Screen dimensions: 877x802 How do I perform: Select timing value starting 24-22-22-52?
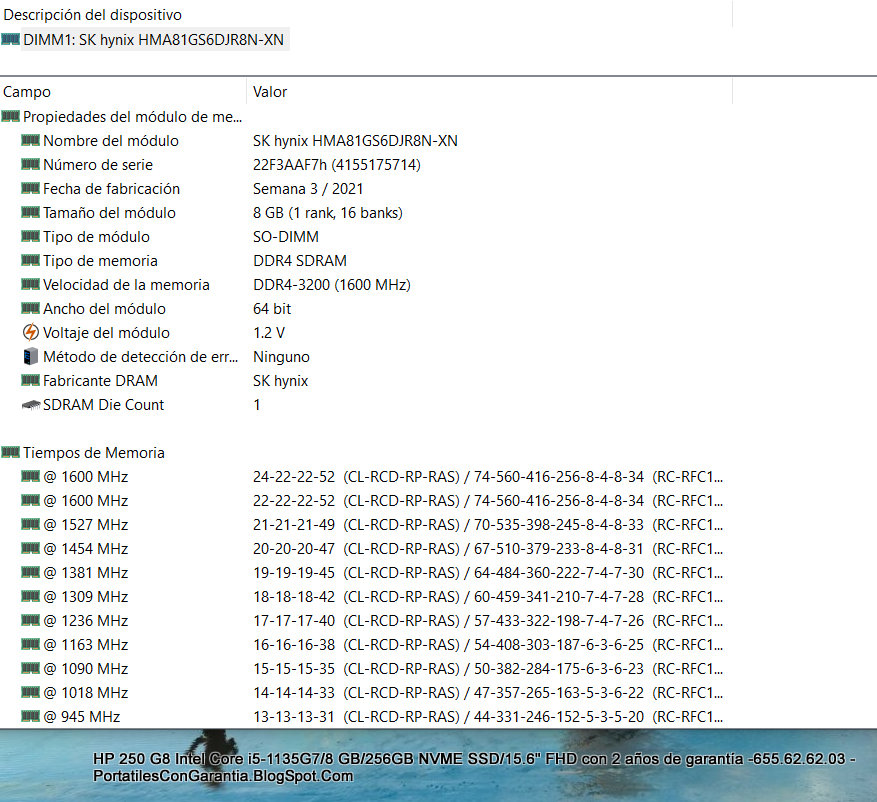coord(488,477)
